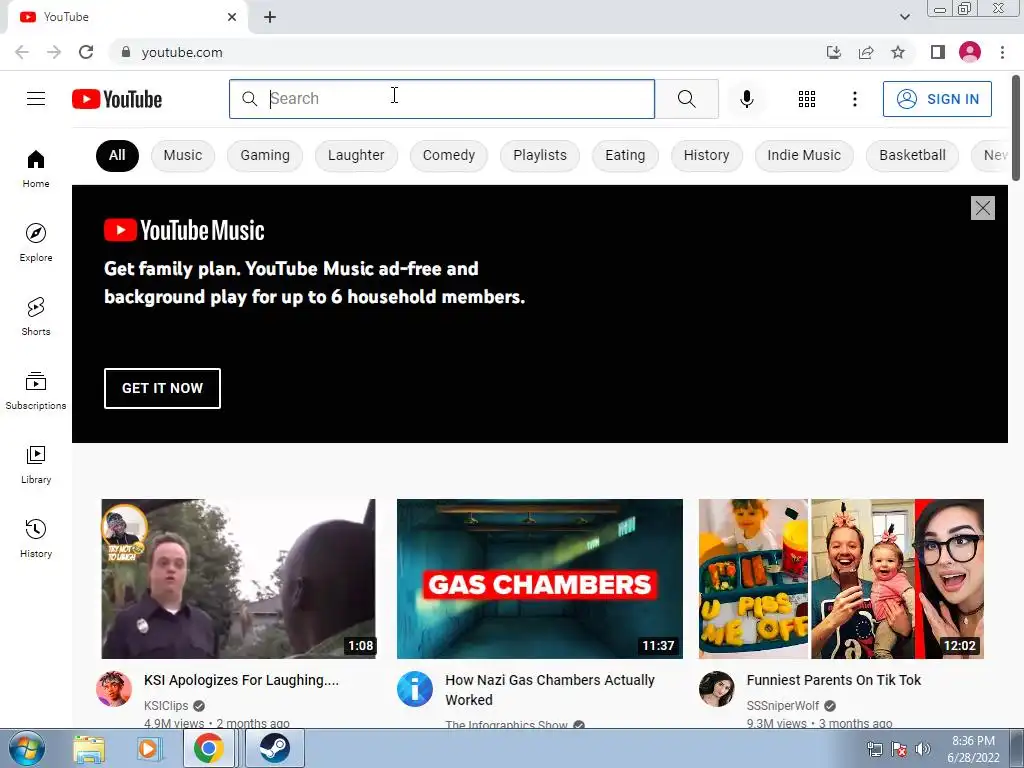This screenshot has height=768, width=1024.
Task: Open Library in sidebar
Action: [x=36, y=464]
